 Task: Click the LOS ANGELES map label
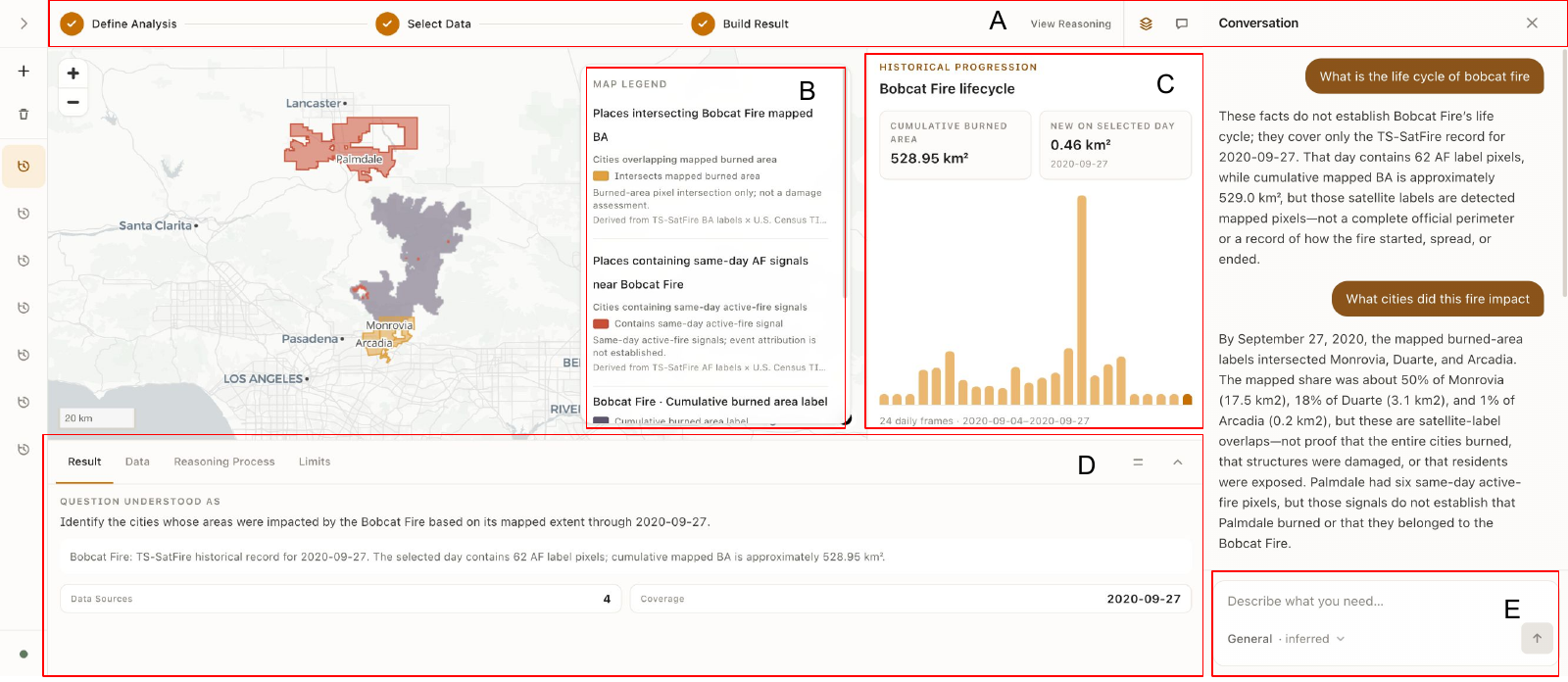[x=263, y=379]
